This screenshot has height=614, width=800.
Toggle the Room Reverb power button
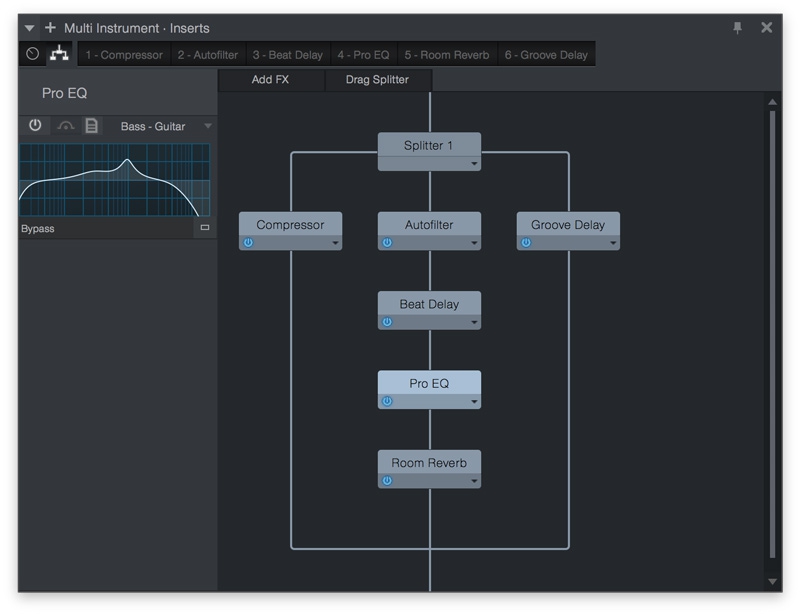pos(387,480)
